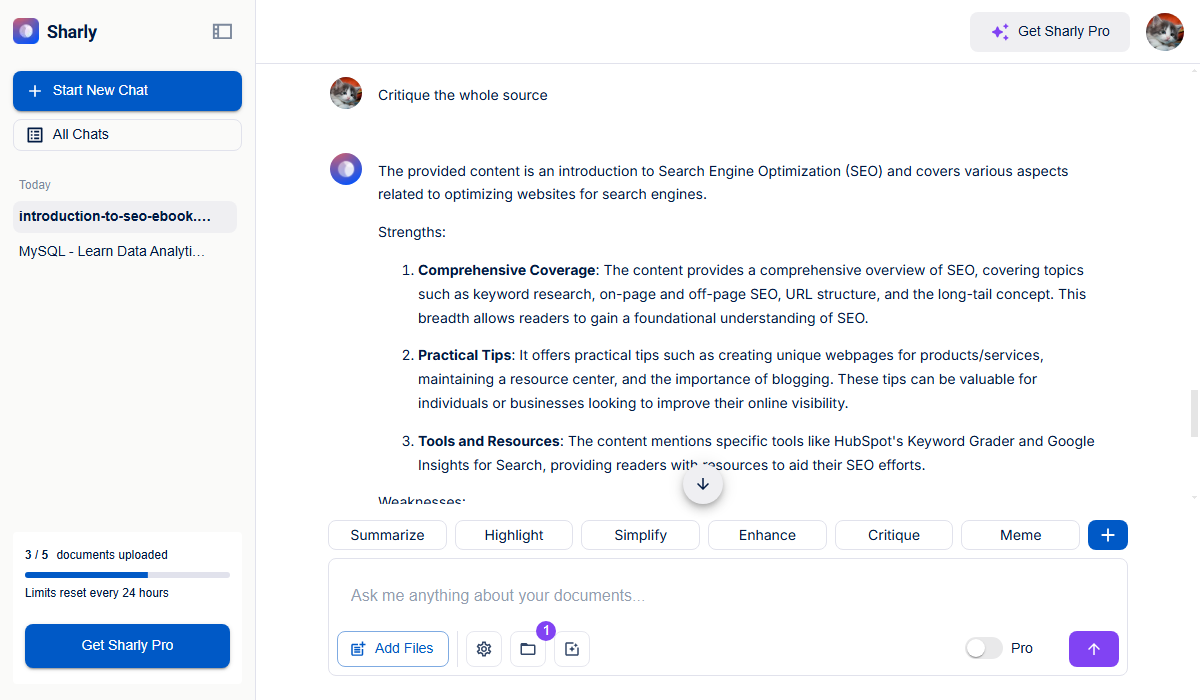Click the top Get Sharly Pro button

1049,32
